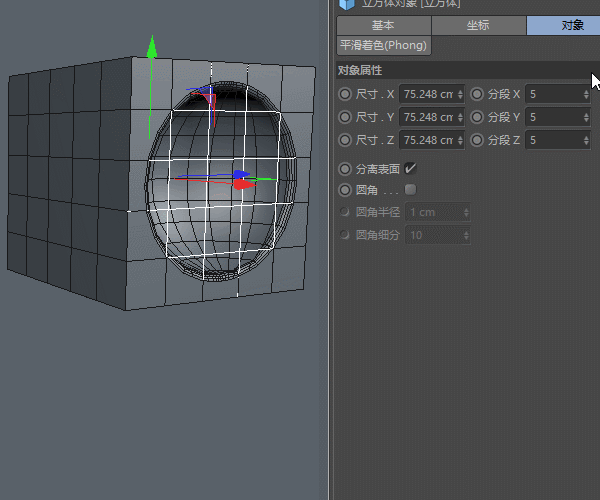
Task: Enable the 圆角 checkbox
Action: (x=410, y=189)
